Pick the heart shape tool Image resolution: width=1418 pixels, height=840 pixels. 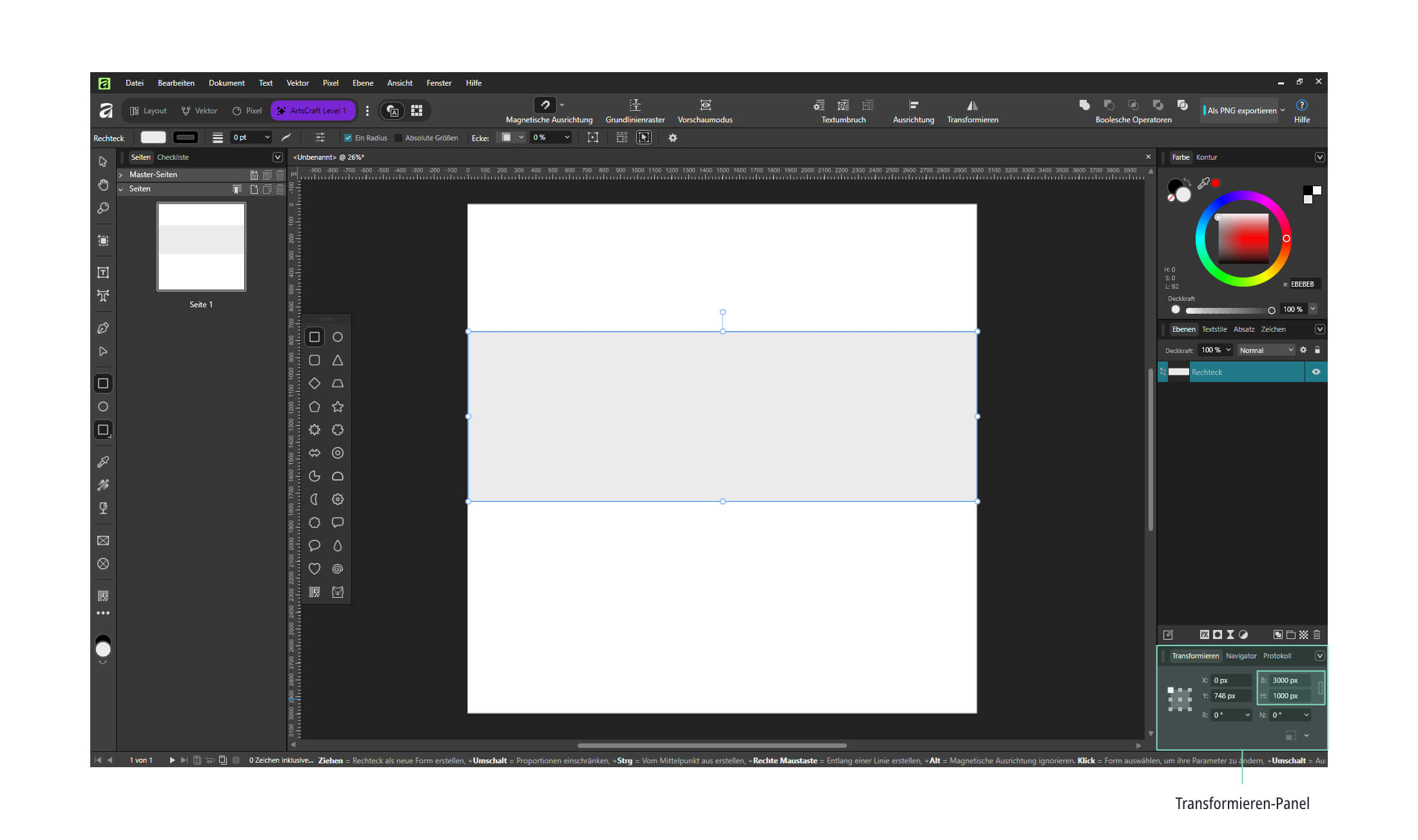(x=315, y=569)
